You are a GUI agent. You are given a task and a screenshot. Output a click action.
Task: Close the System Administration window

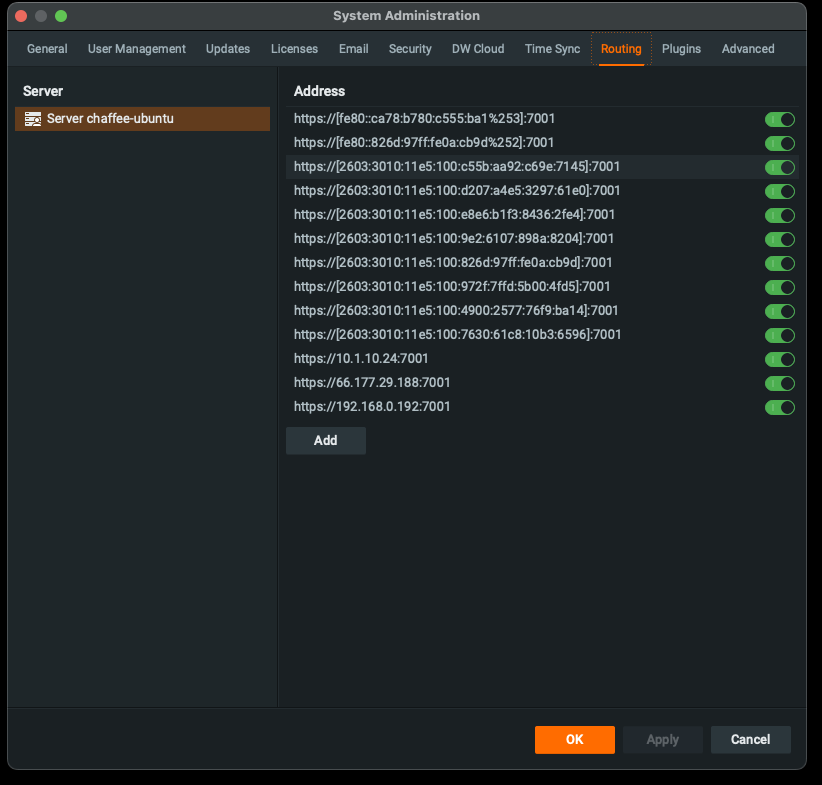(21, 16)
